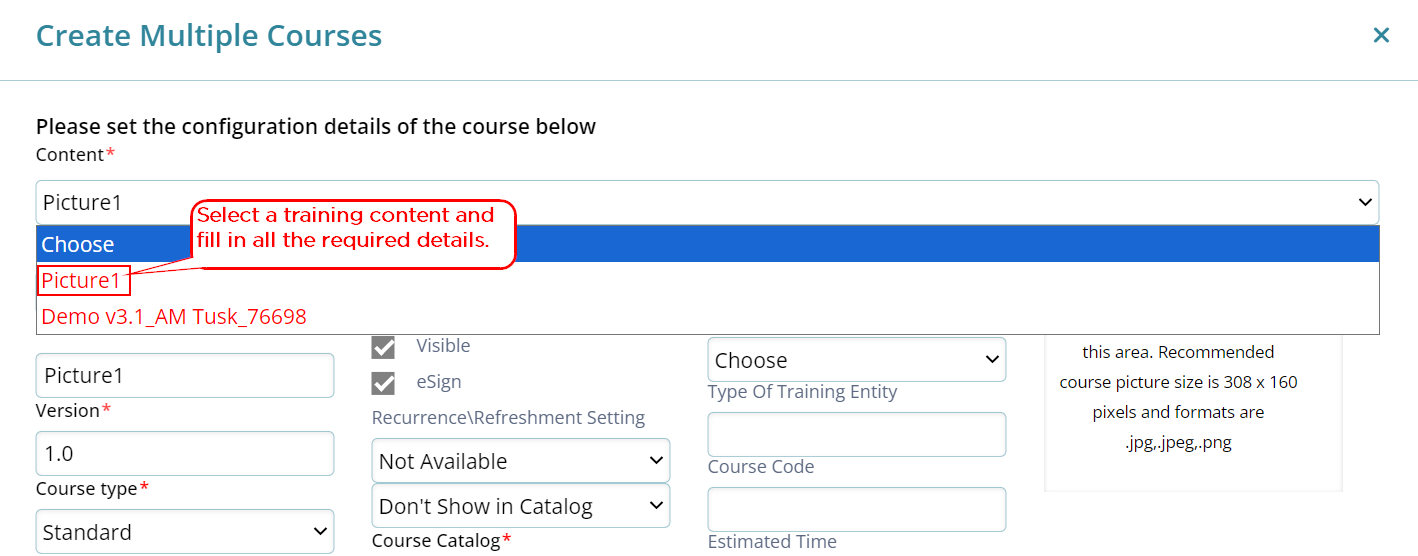This screenshot has height=556, width=1418.
Task: Open the Don't Show in Catalog dropdown
Action: [521, 506]
